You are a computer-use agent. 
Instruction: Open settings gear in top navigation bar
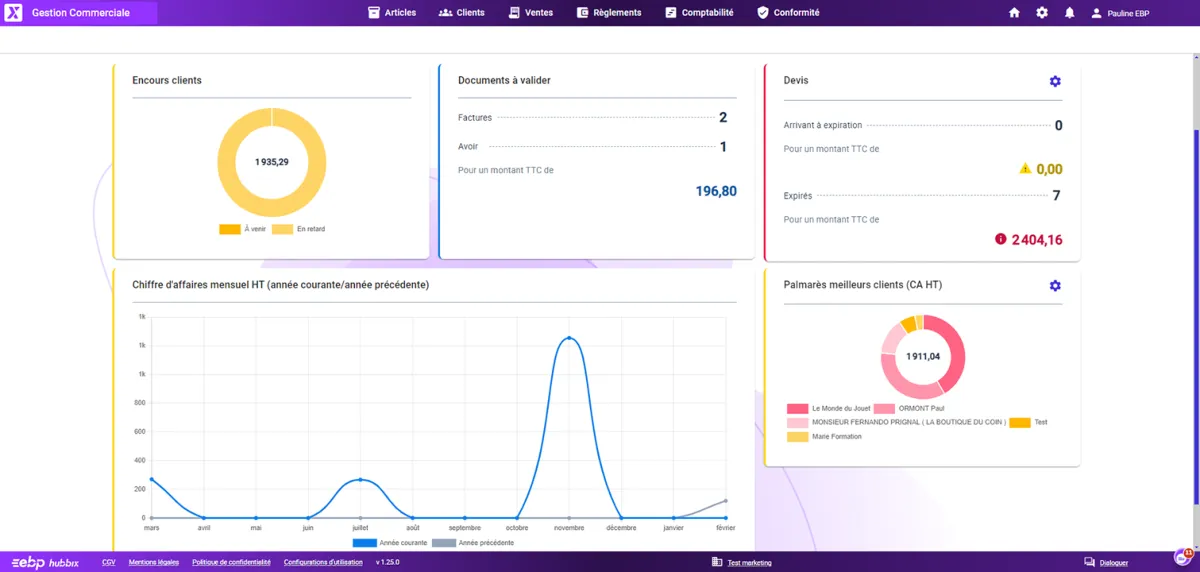pos(1042,13)
